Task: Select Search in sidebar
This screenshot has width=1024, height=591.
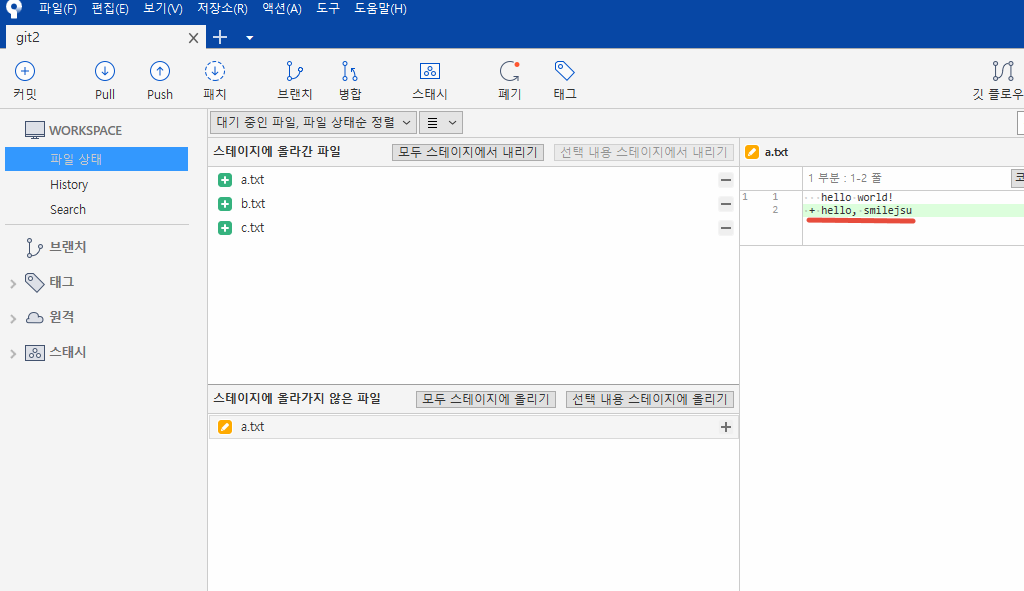Action: (x=68, y=210)
